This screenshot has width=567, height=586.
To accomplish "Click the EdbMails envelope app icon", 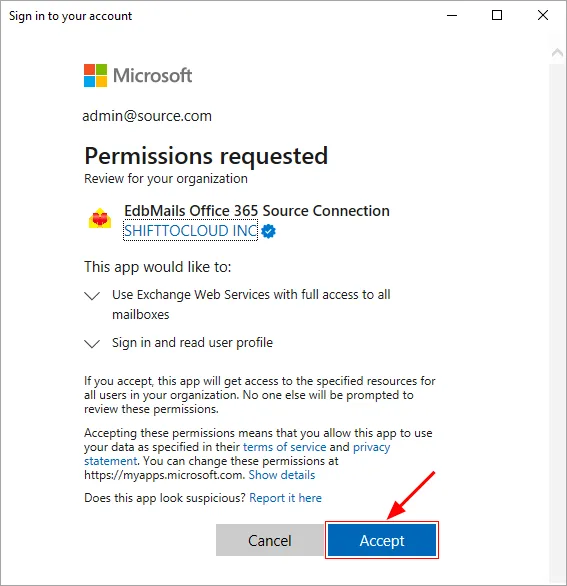I will point(100,218).
